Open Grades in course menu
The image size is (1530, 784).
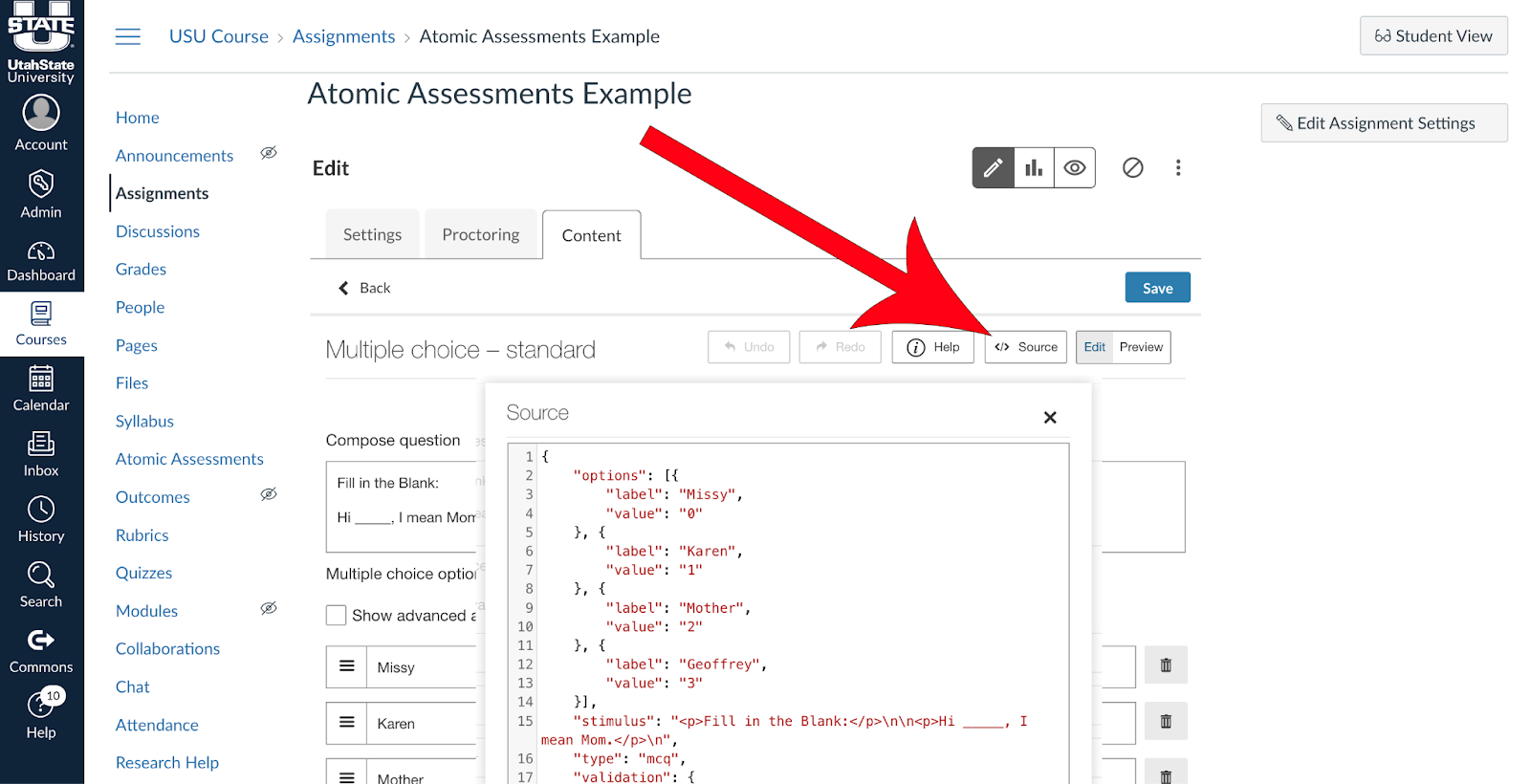[141, 270]
